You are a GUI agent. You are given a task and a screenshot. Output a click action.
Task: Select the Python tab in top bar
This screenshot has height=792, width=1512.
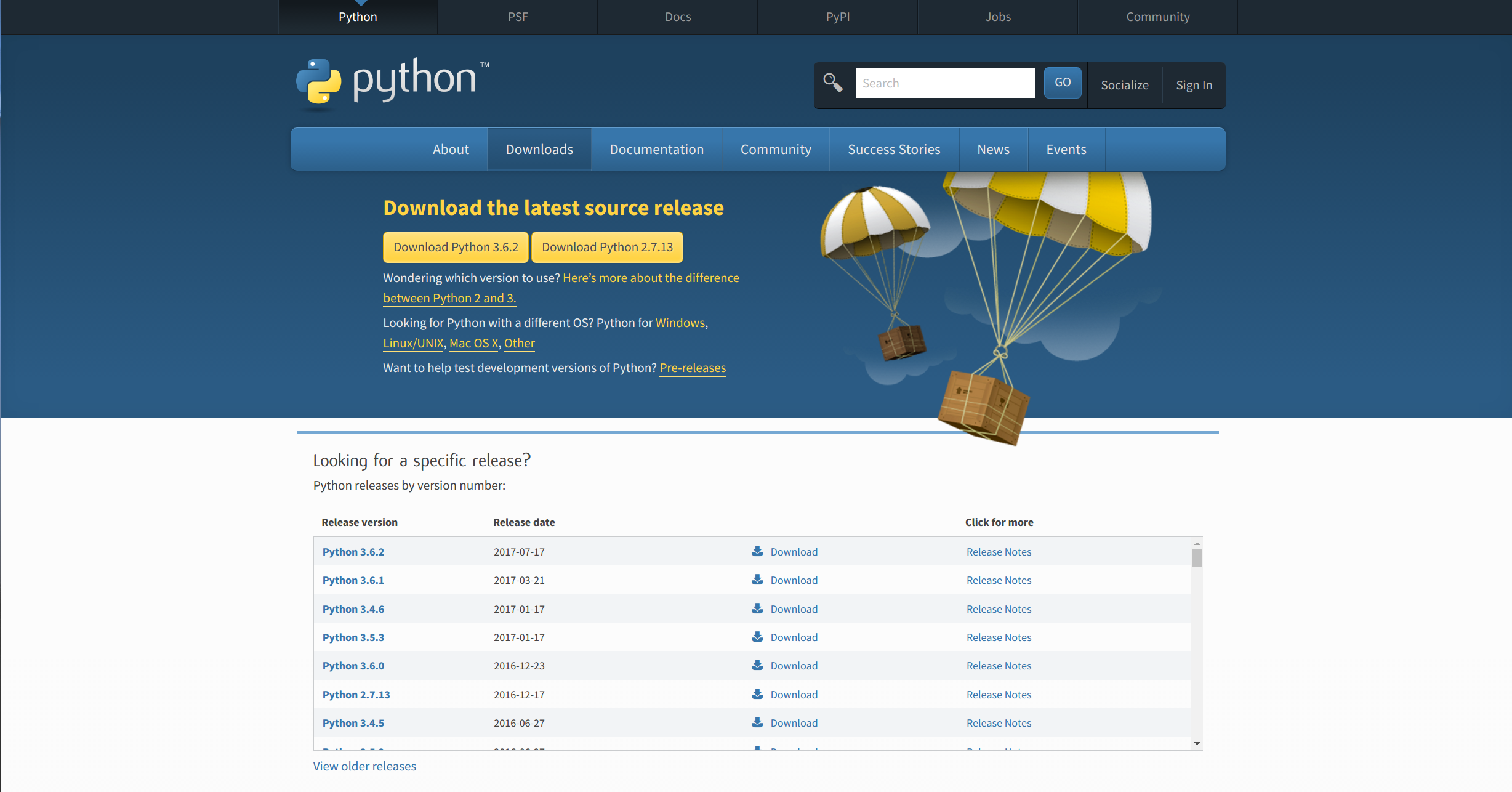click(x=358, y=17)
